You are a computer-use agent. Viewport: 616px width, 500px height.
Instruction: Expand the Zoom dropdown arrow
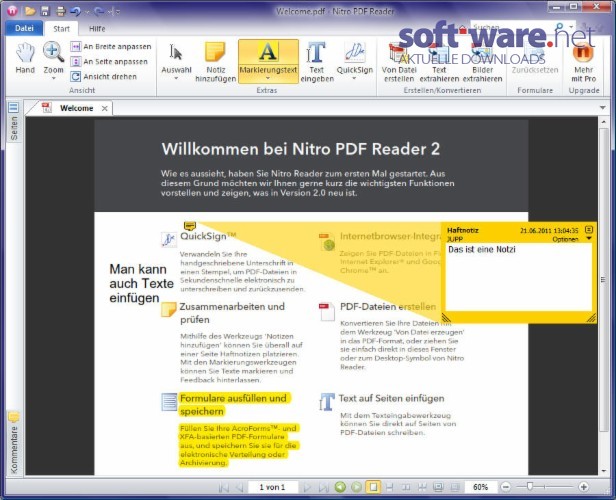[53, 79]
